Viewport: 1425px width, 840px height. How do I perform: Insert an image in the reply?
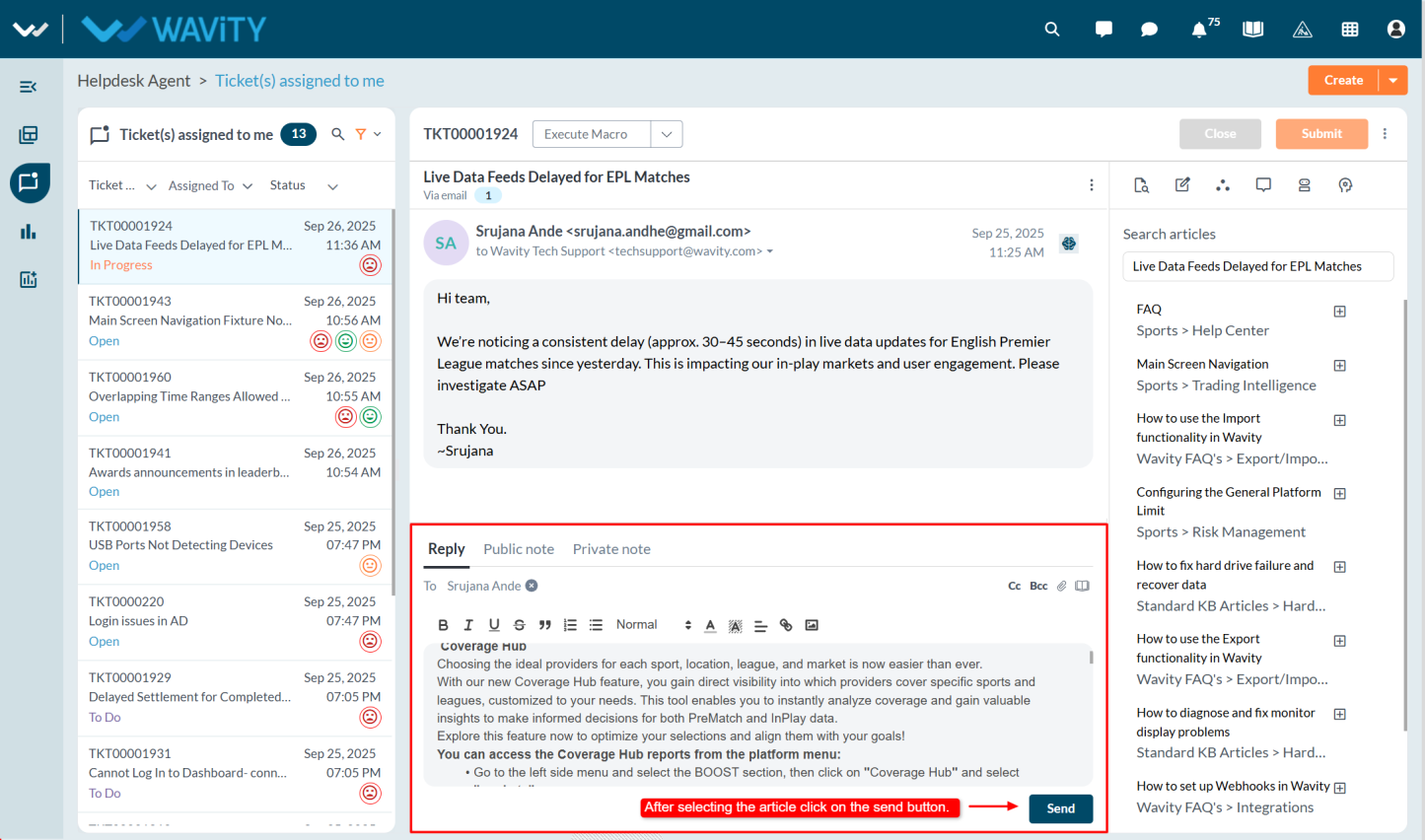coord(812,625)
